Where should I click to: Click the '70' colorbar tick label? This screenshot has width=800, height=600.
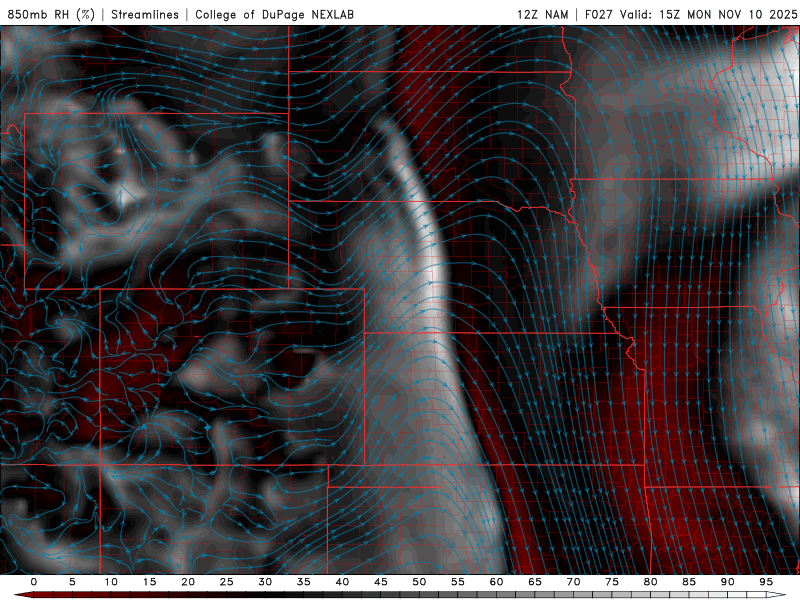coord(573,582)
